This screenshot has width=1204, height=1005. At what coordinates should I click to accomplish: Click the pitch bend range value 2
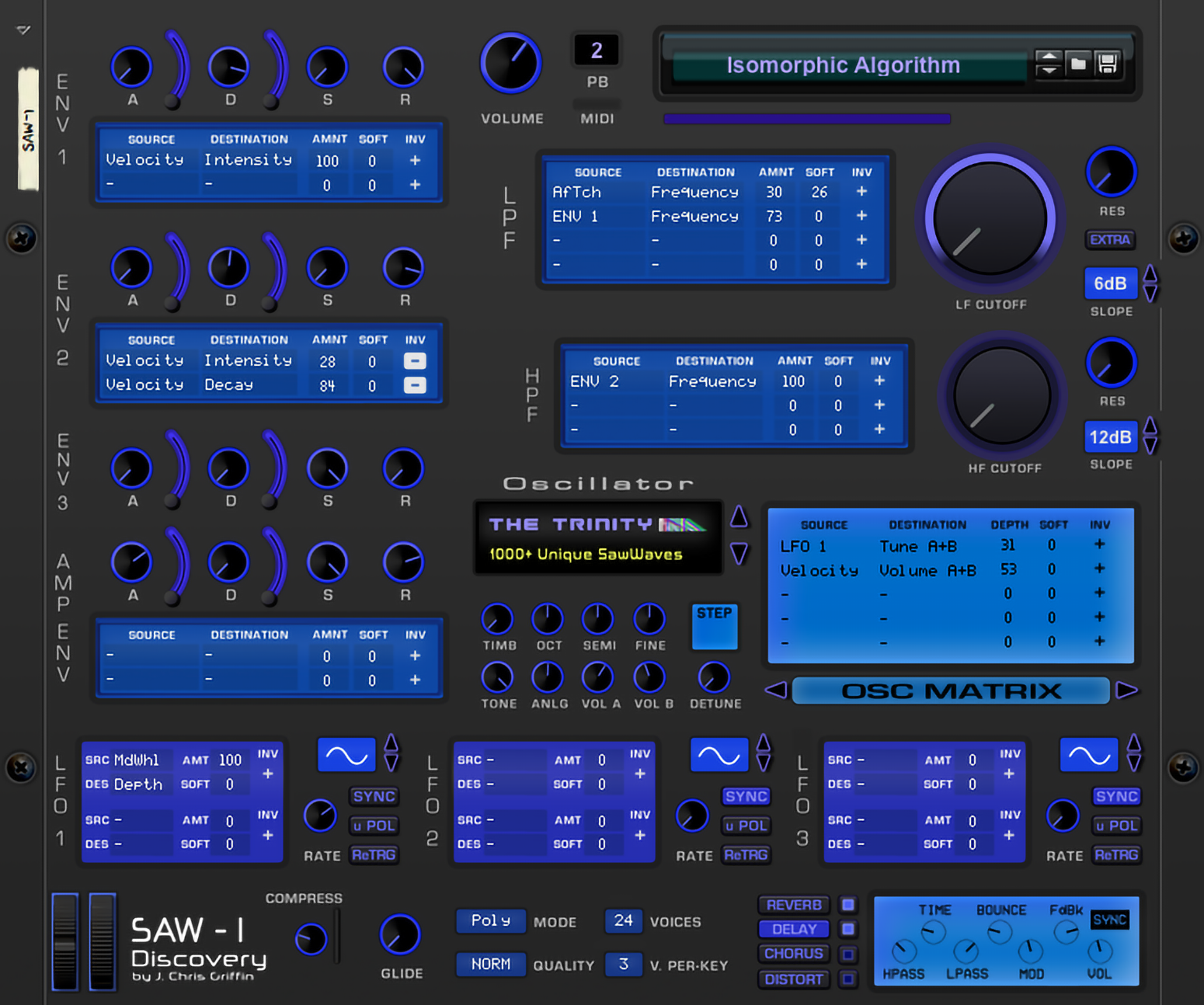click(597, 50)
